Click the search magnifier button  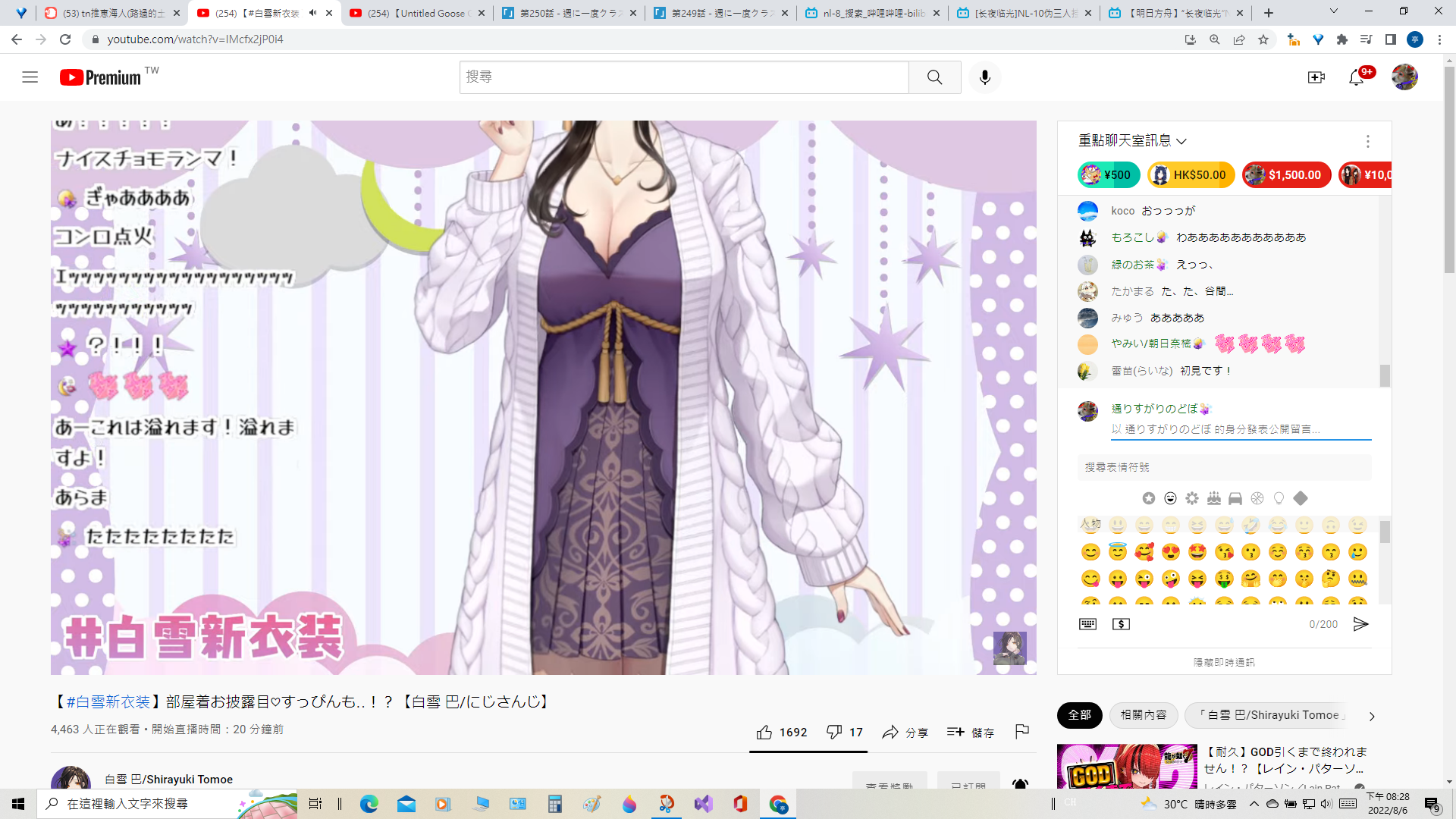click(934, 77)
